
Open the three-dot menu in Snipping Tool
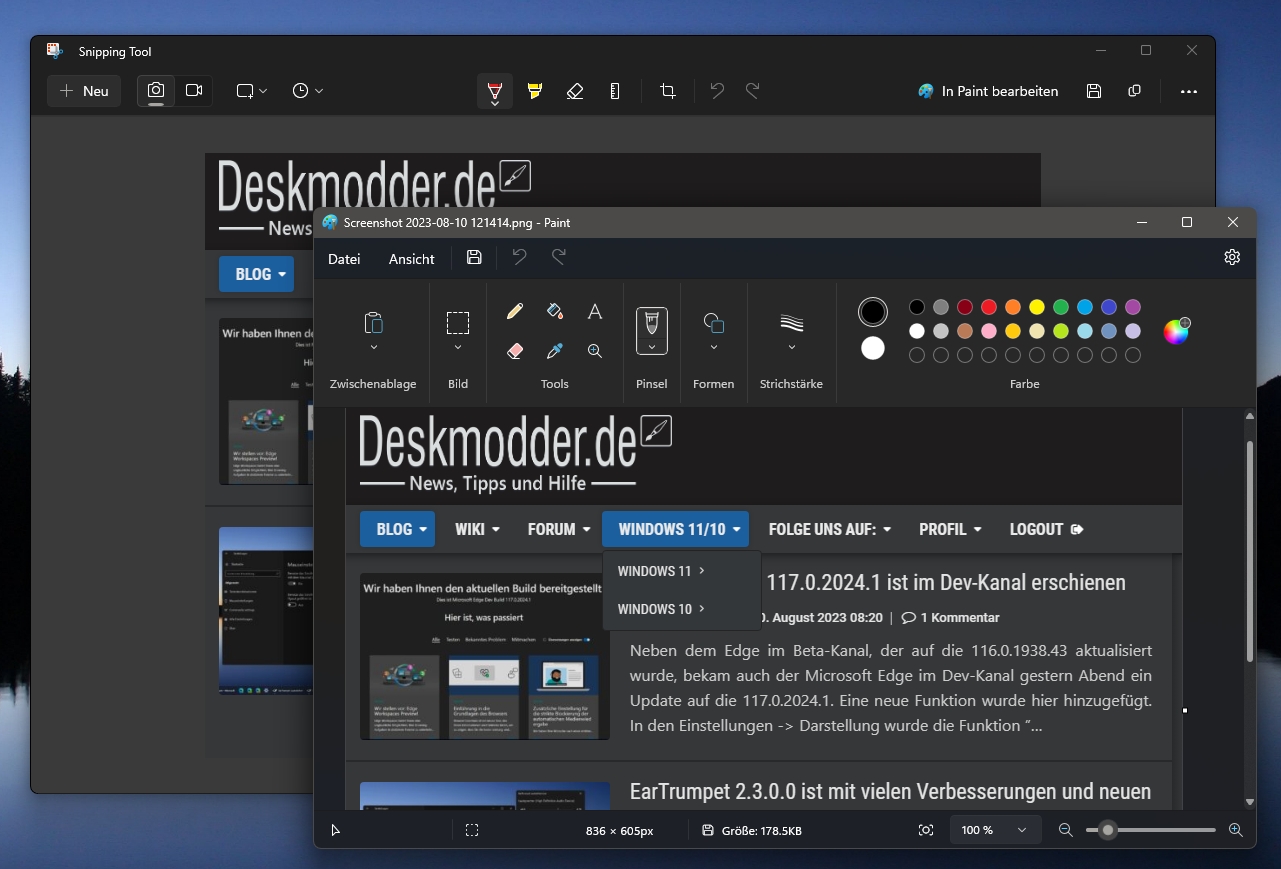click(1189, 91)
